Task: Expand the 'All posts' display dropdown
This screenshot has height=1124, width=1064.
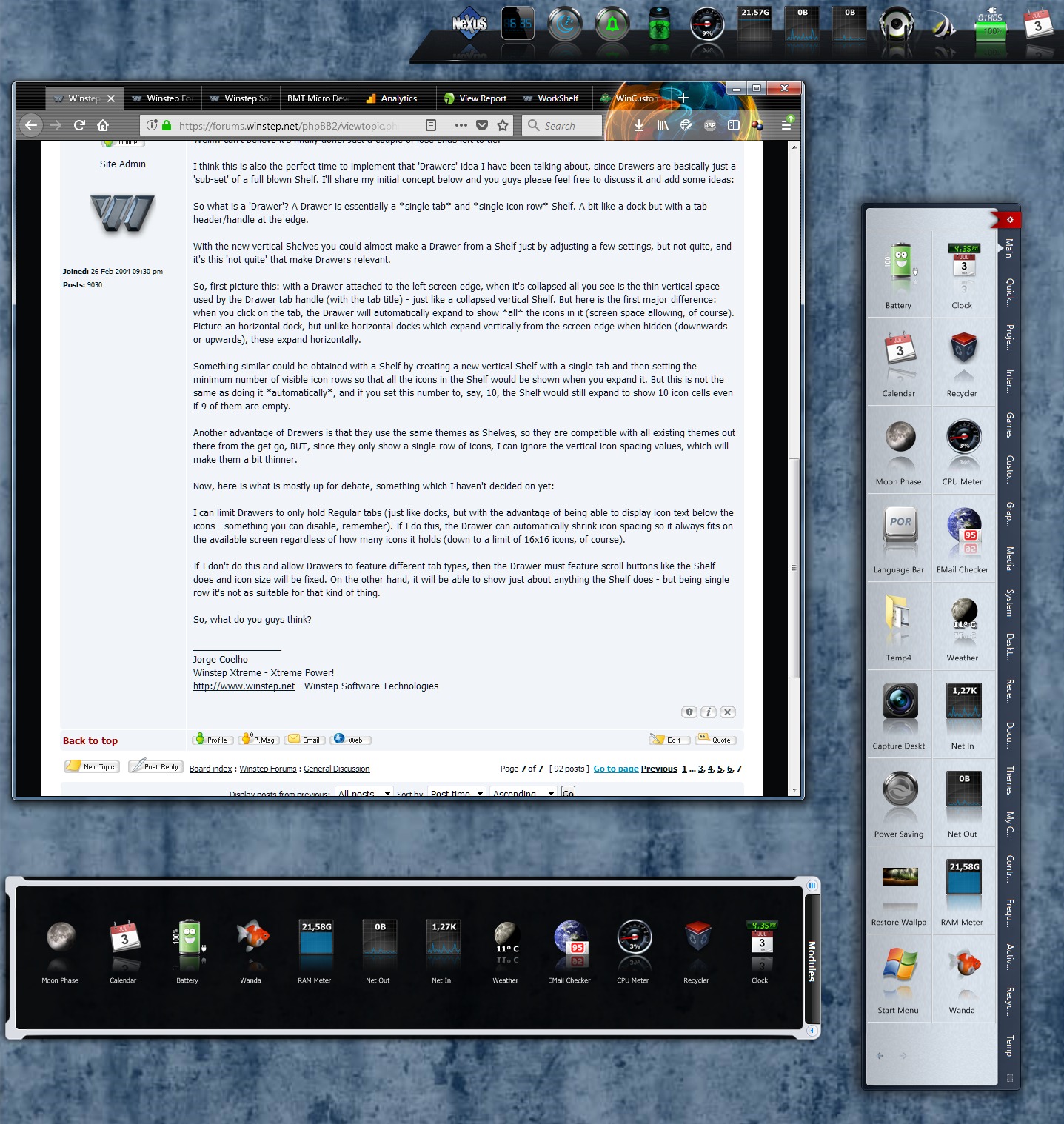Action: click(364, 793)
